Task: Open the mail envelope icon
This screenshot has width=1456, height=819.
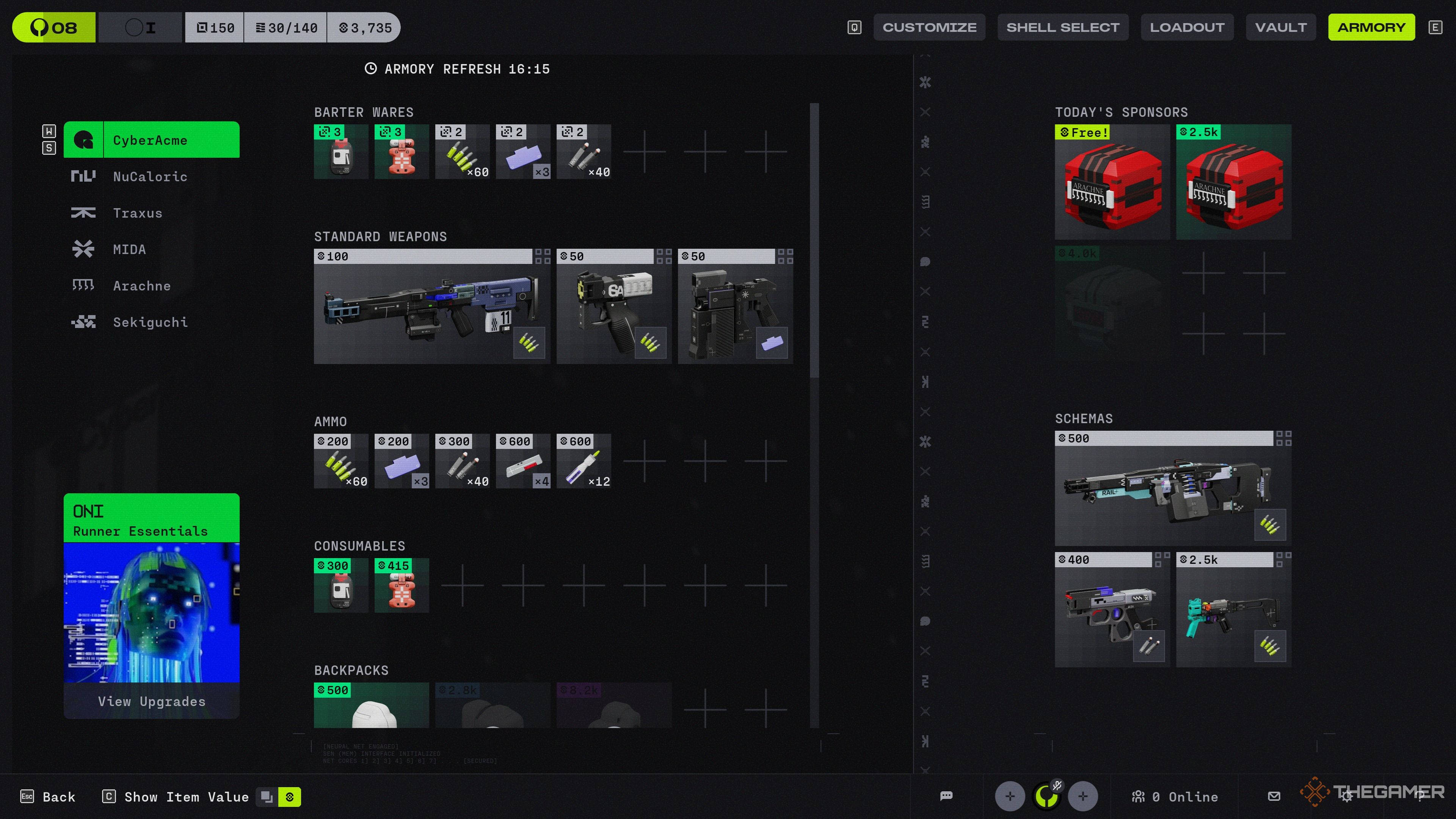Action: click(x=1274, y=796)
